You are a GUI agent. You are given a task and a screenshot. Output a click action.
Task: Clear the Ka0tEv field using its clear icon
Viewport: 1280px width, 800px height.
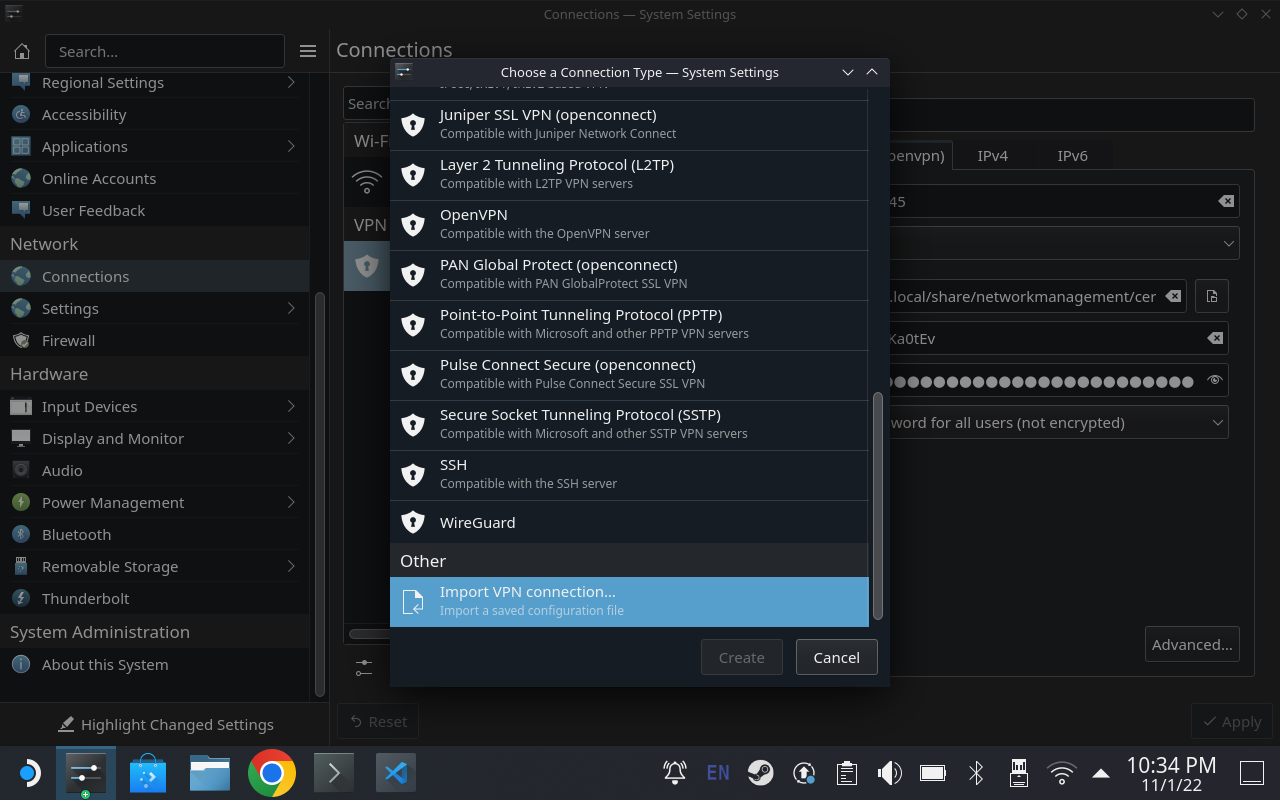(x=1214, y=338)
